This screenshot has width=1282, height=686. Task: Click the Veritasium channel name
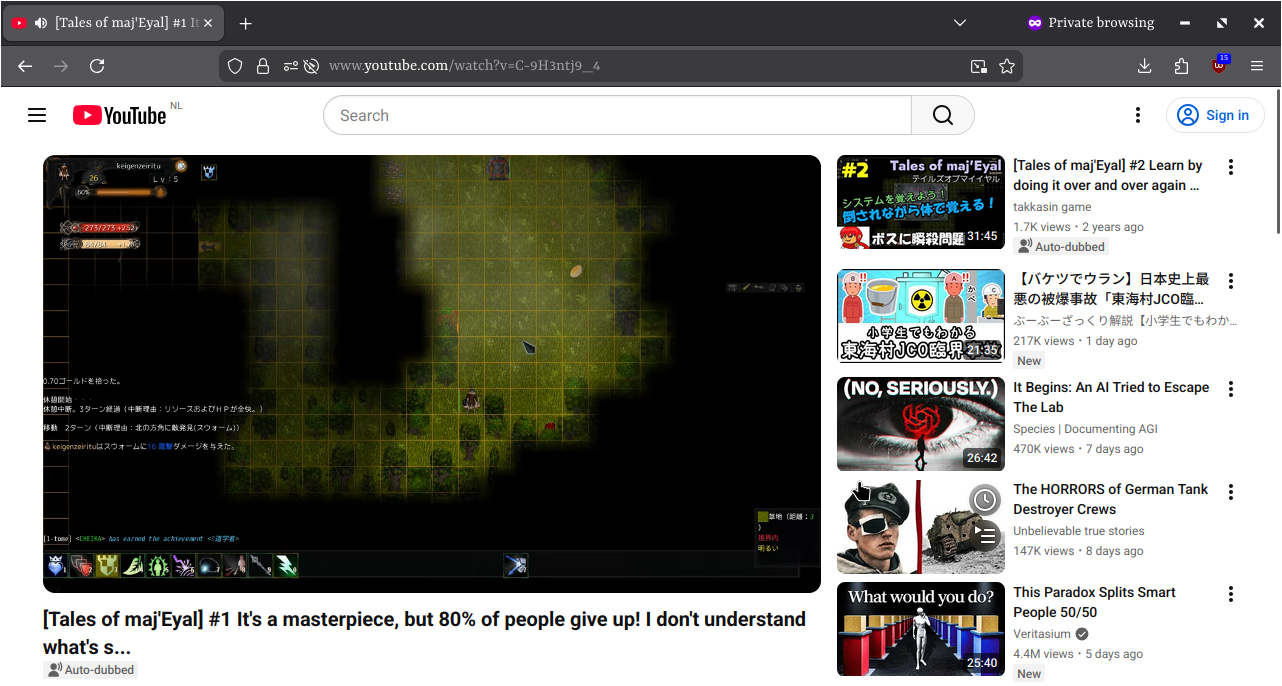click(x=1042, y=634)
